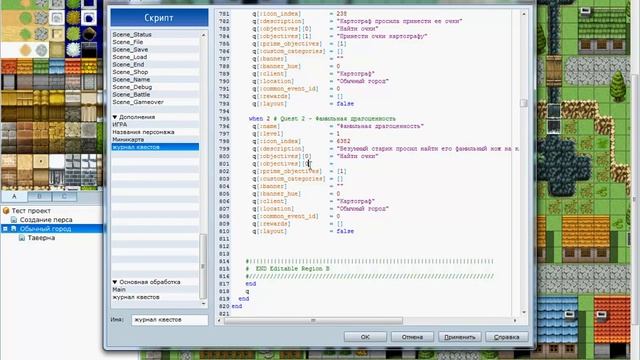Click line 801 objectives code line
This screenshot has height=360, width=640.
click(292, 164)
